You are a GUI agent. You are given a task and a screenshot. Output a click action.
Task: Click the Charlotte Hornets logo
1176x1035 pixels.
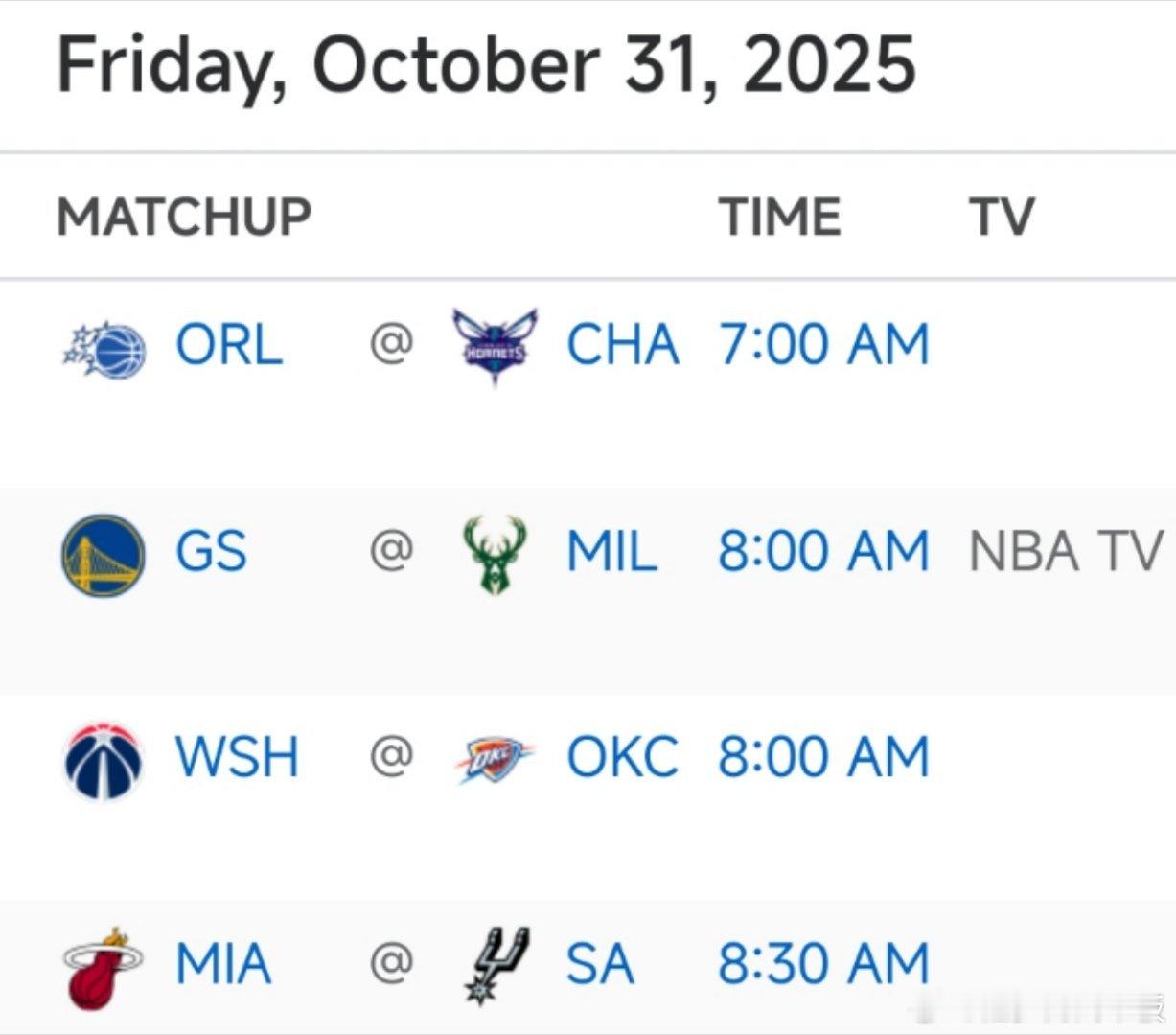pos(495,347)
